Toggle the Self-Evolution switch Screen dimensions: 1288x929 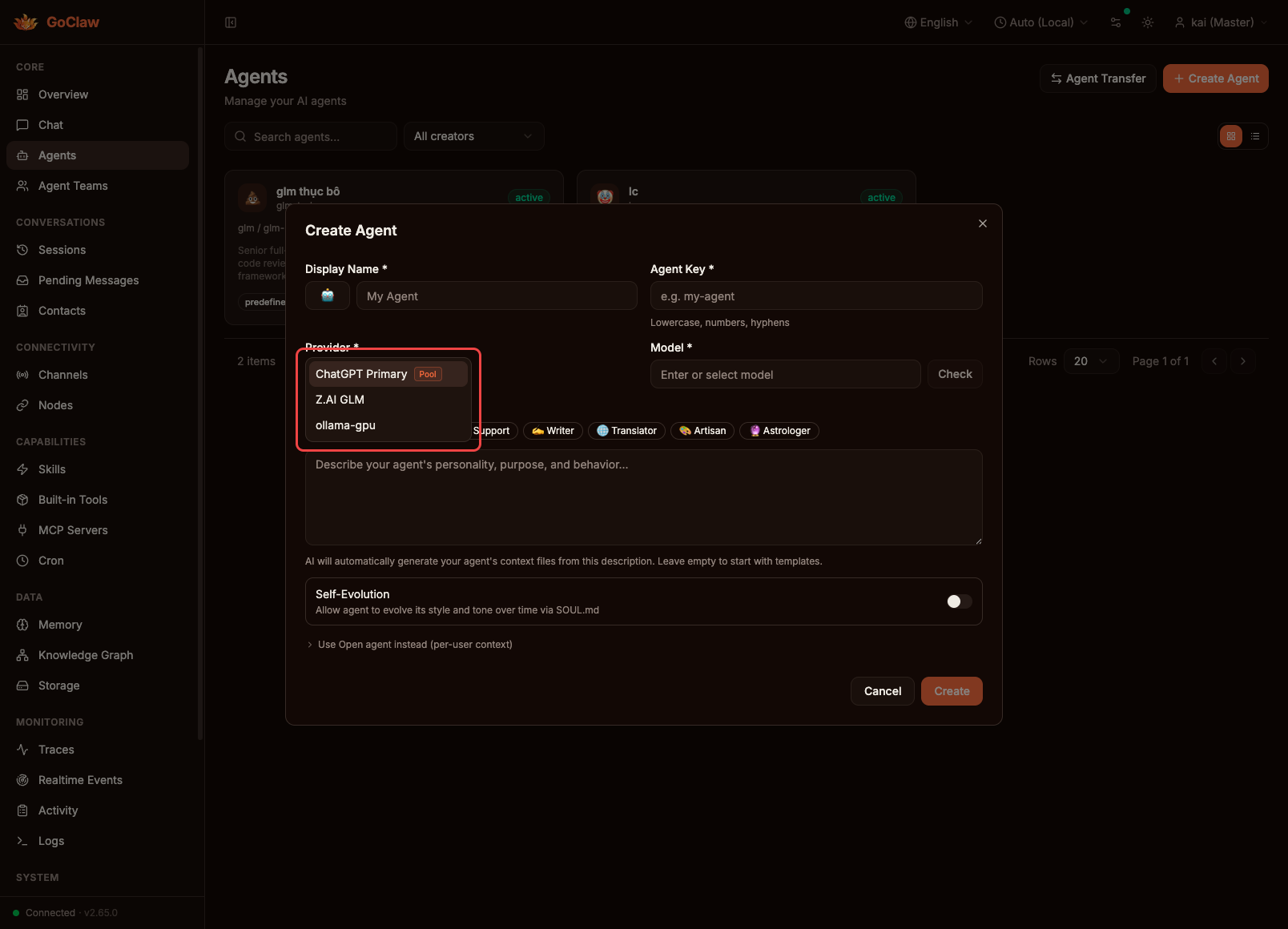959,601
